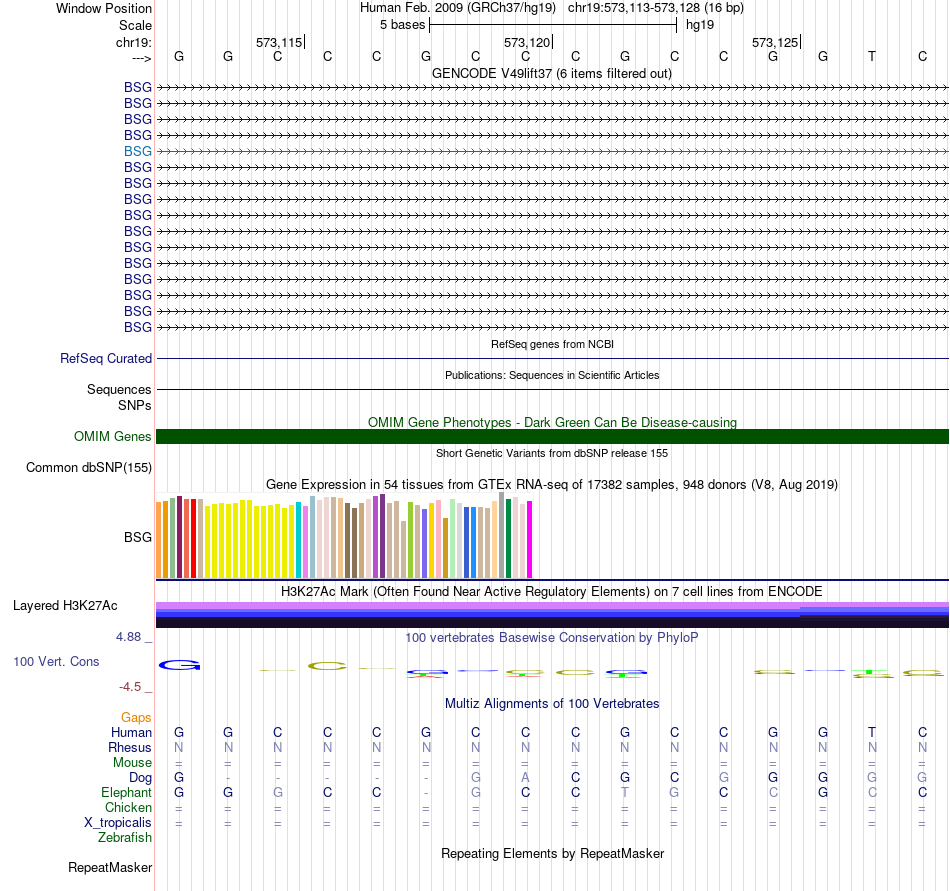This screenshot has height=891, width=950.
Task: Select the BSG label beside GTEx chart
Action: (x=138, y=537)
